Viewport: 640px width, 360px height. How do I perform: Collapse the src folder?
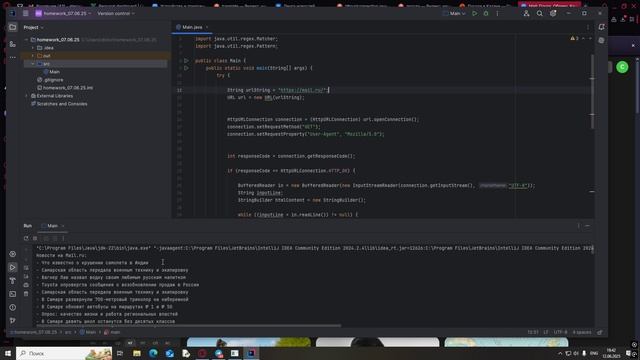[x=33, y=64]
